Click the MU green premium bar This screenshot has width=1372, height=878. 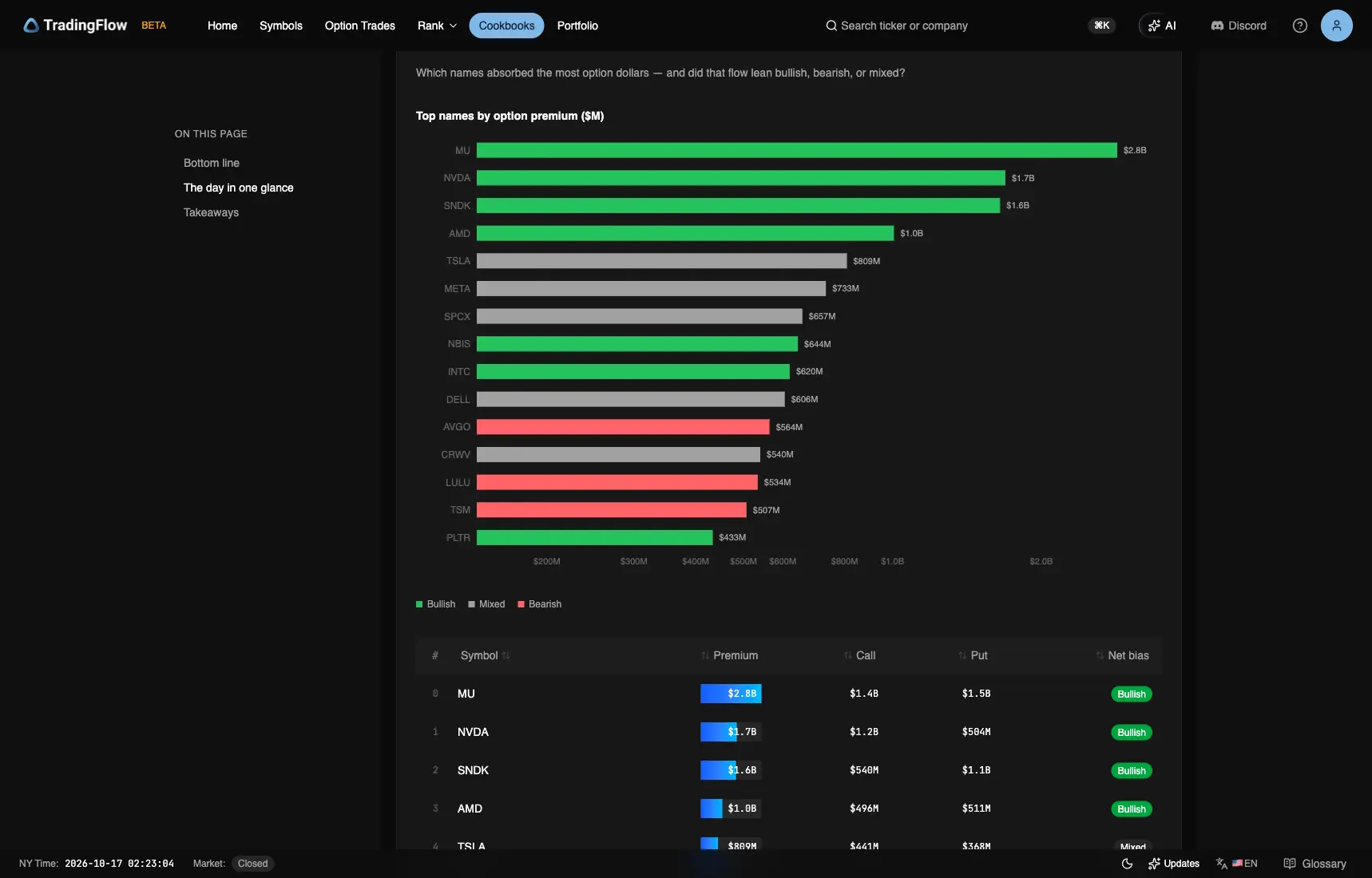(x=797, y=150)
